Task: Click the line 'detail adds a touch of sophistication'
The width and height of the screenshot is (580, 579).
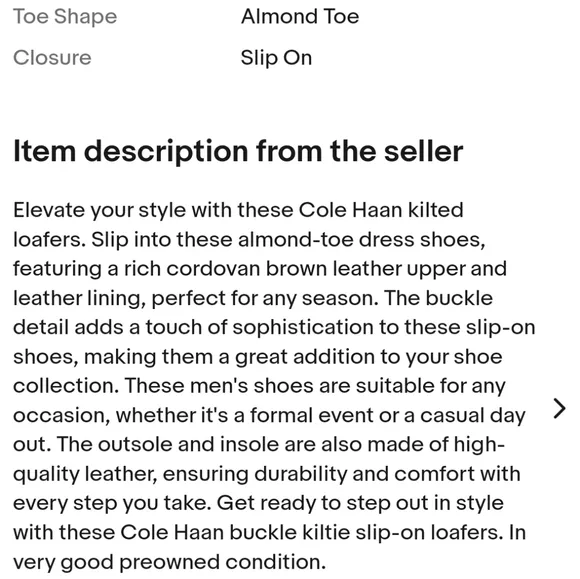Action: (274, 327)
